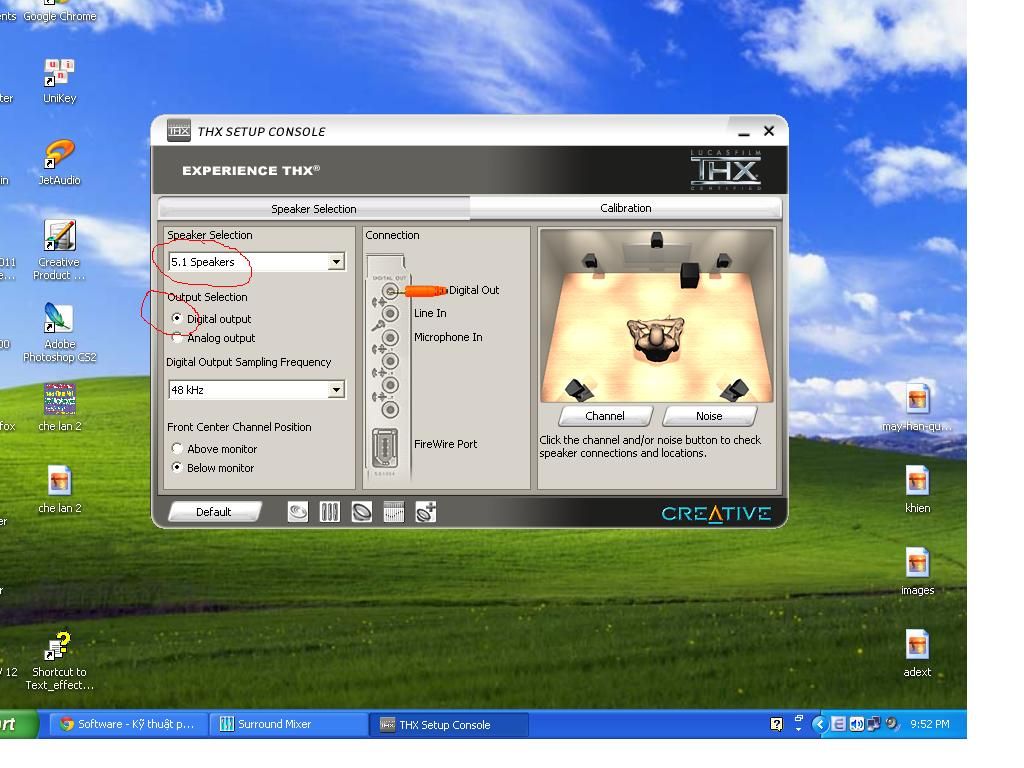Screen dimensions: 1024x768
Task: Switch to the Speaker Selection tab
Action: pyautogui.click(x=313, y=208)
